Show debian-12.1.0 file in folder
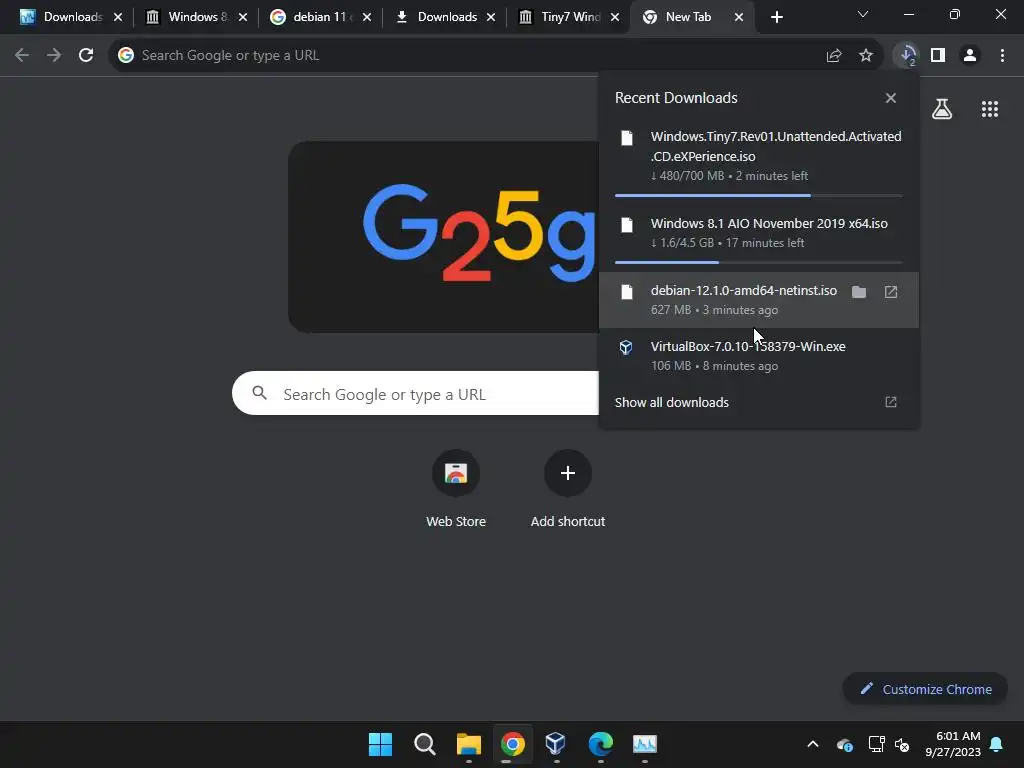This screenshot has width=1024, height=768. coord(859,292)
